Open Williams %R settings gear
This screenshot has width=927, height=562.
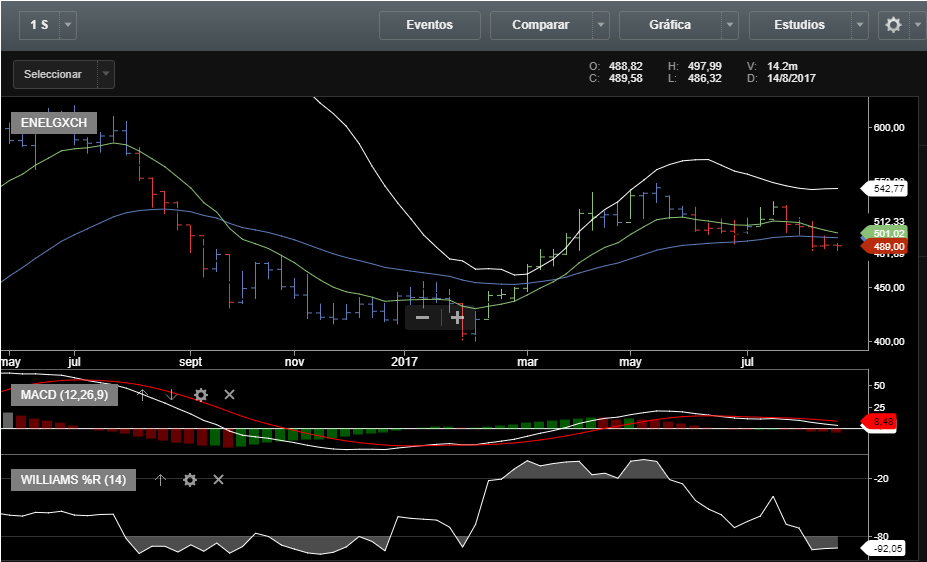click(x=190, y=480)
